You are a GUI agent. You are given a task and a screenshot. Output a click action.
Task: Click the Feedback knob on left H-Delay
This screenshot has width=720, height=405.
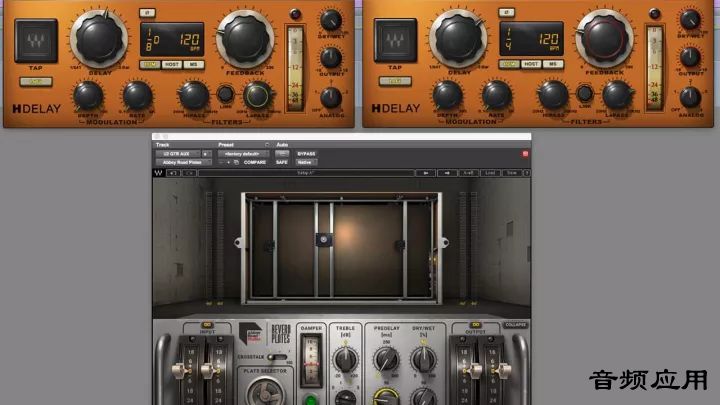coord(246,39)
